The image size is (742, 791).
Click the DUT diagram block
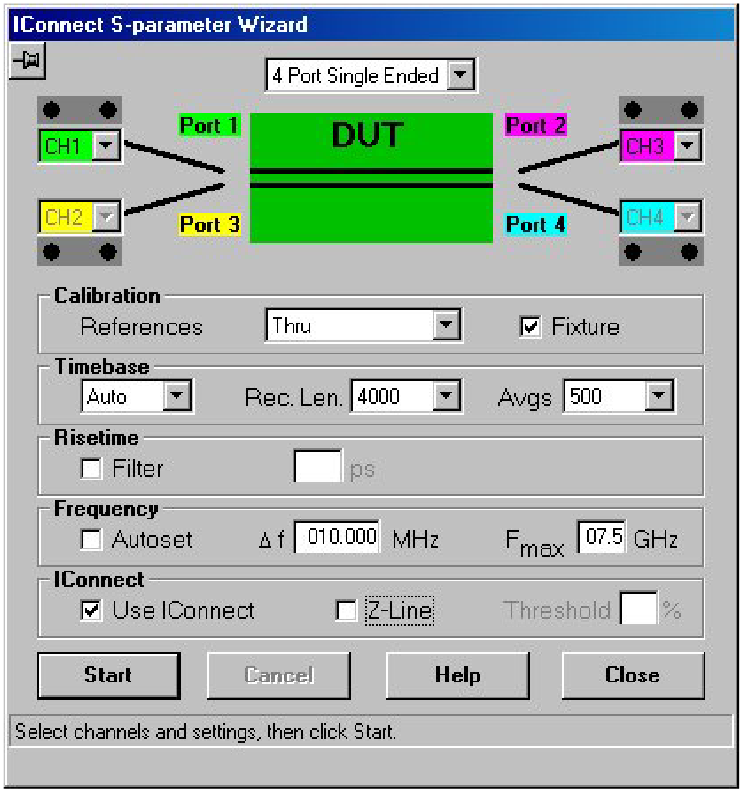pyautogui.click(x=371, y=178)
